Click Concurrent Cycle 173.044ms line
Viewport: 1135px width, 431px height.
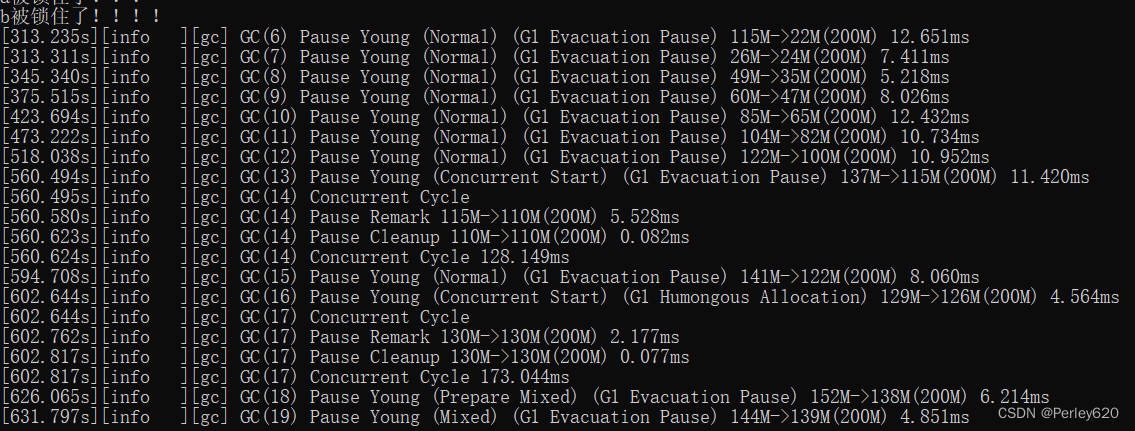285,377
